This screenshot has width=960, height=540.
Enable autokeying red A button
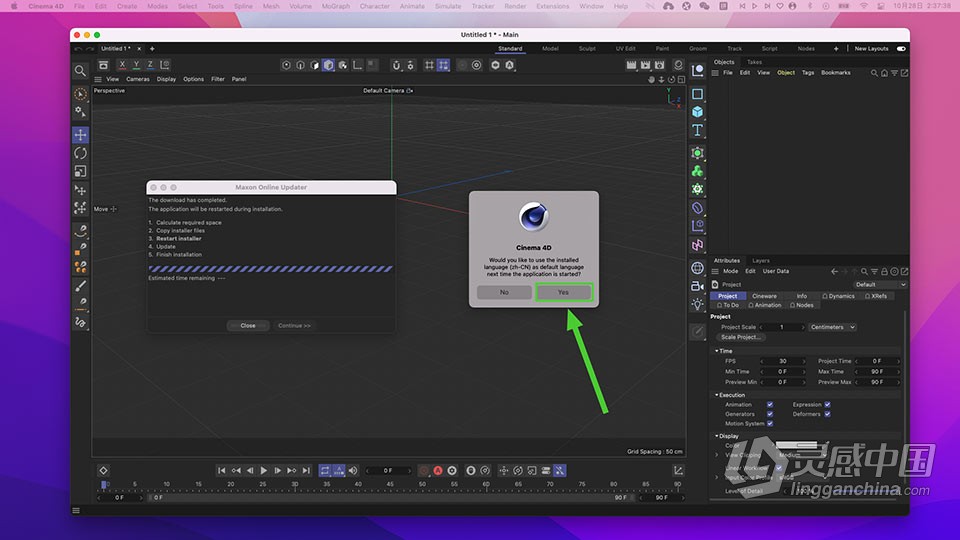pyautogui.click(x=438, y=470)
